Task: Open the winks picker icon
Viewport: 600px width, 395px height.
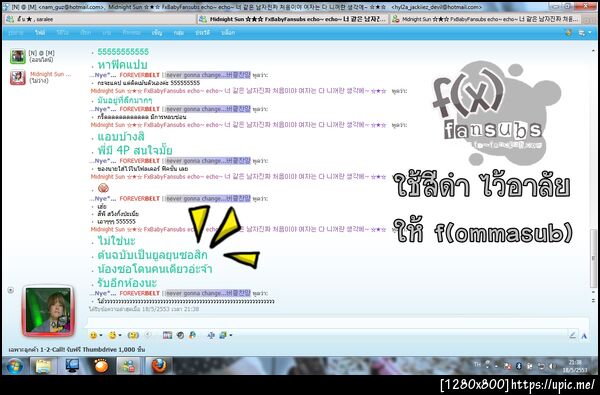Action: (x=112, y=335)
